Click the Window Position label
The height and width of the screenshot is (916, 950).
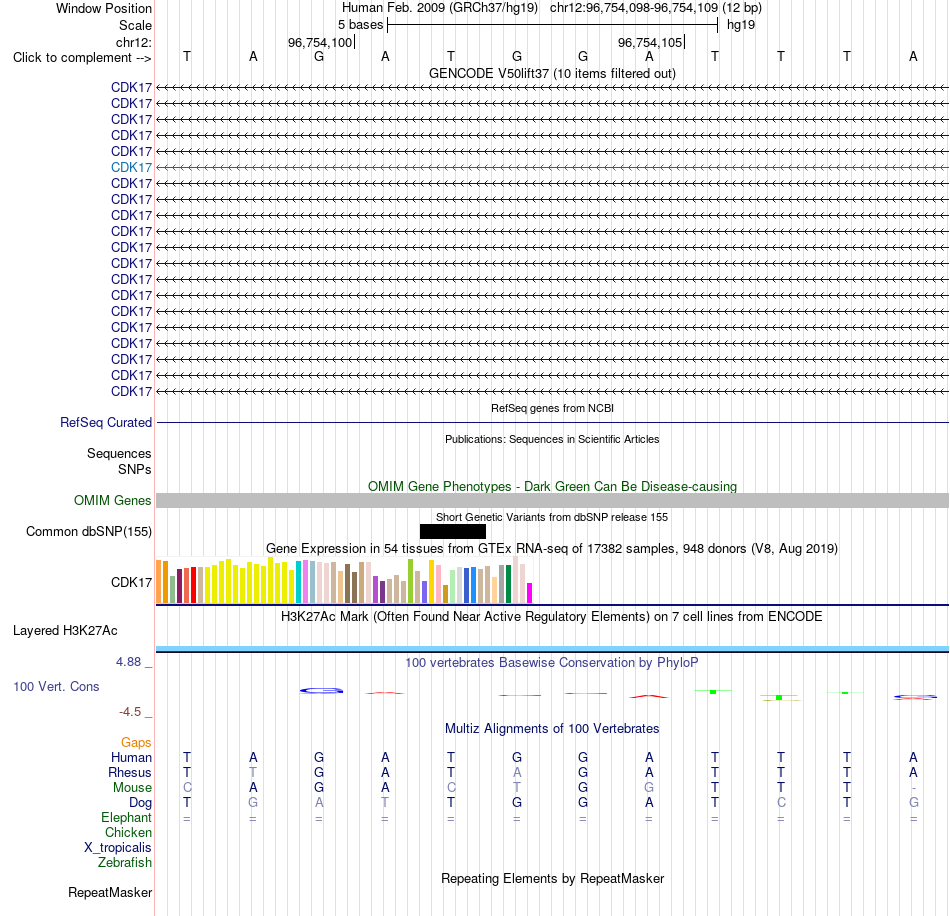point(104,8)
